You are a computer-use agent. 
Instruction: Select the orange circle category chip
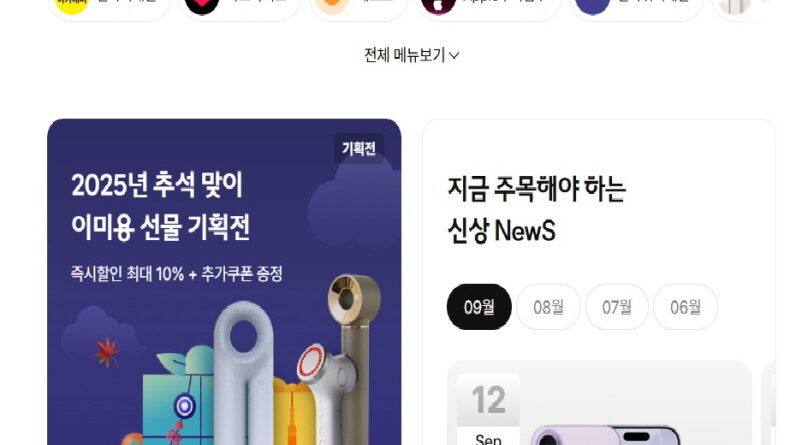point(358,7)
